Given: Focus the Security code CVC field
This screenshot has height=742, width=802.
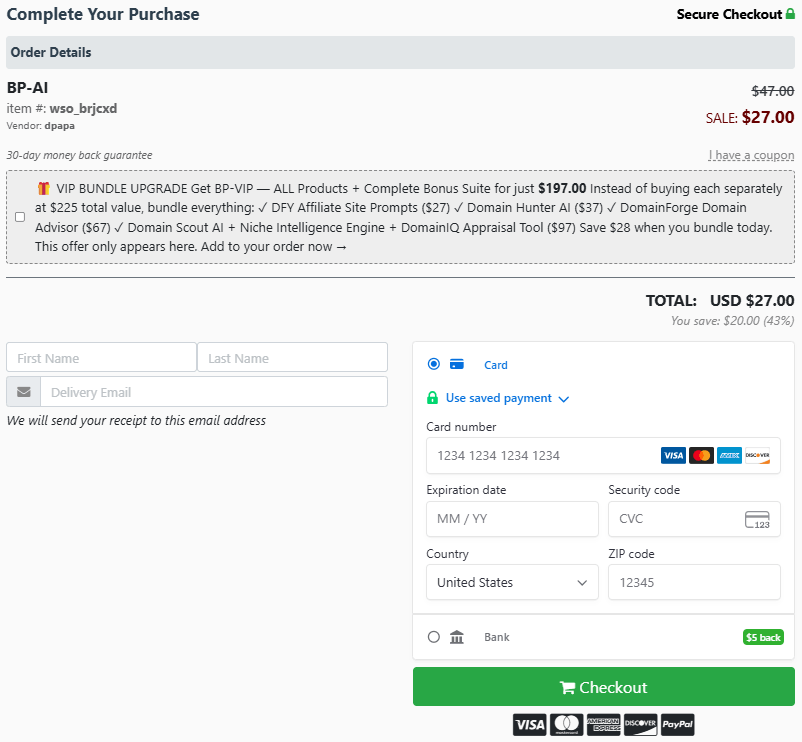Looking at the screenshot, I should pyautogui.click(x=694, y=519).
